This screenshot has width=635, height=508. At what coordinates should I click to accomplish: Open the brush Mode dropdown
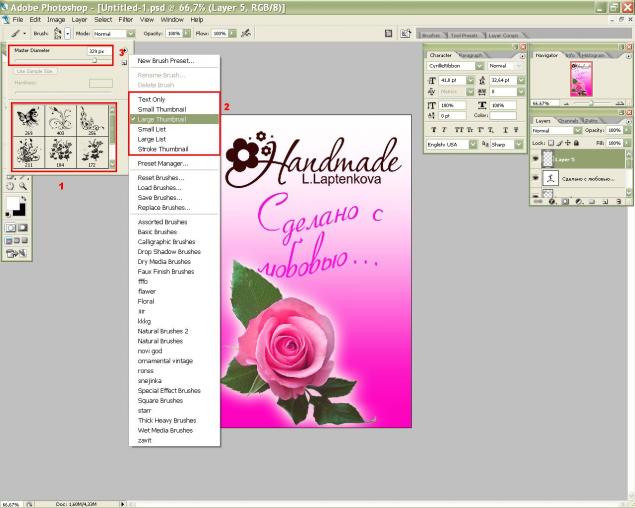point(104,33)
